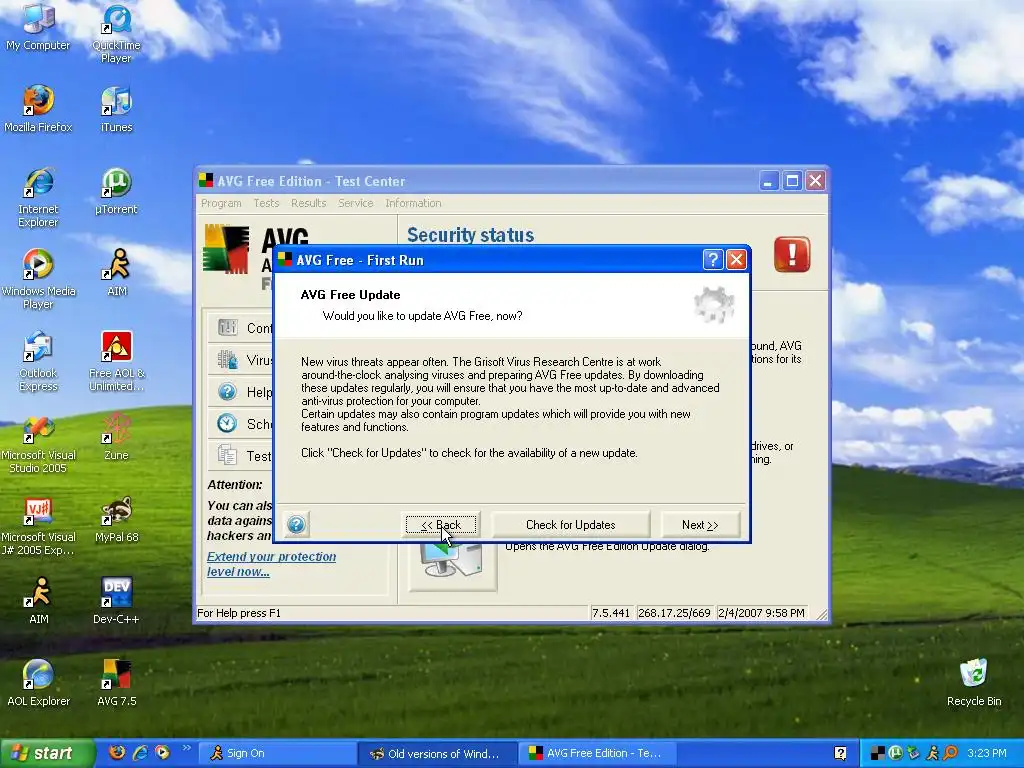Click the Internet Explorer quick launch icon
Image resolution: width=1024 pixels, height=768 pixels.
[x=140, y=753]
